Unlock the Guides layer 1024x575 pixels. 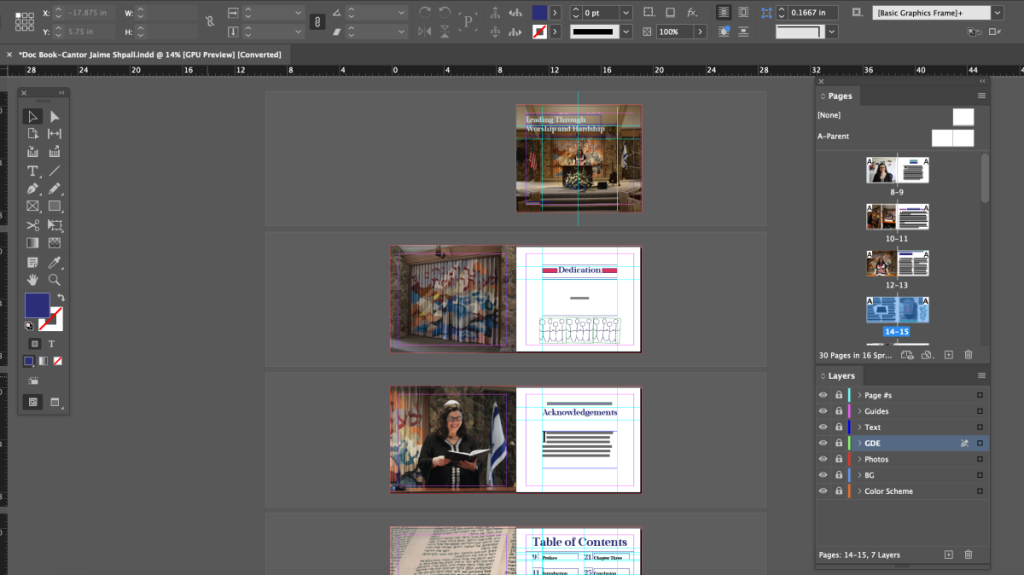(837, 411)
